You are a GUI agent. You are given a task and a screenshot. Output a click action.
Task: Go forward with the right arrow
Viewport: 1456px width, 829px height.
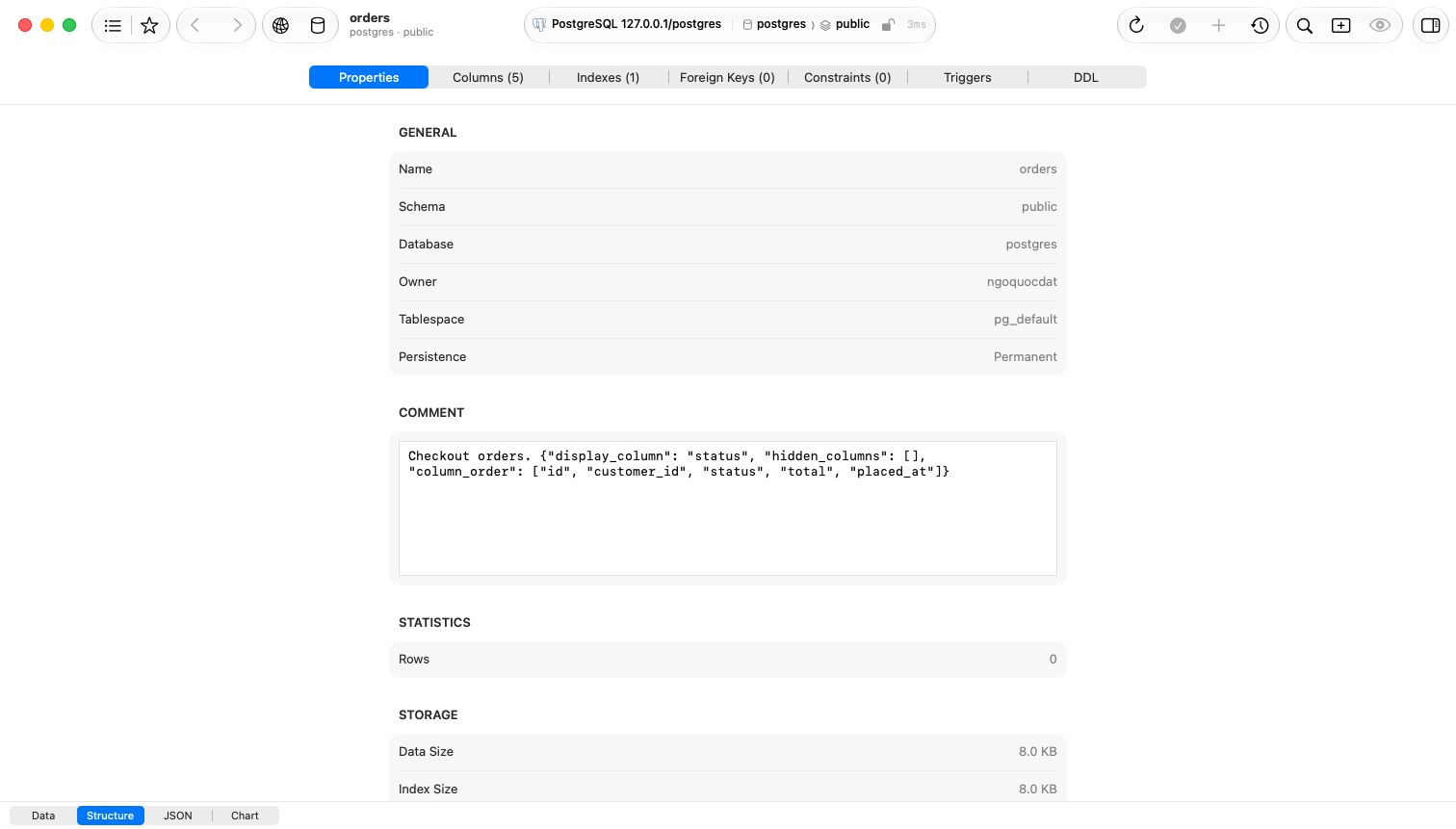click(x=237, y=26)
